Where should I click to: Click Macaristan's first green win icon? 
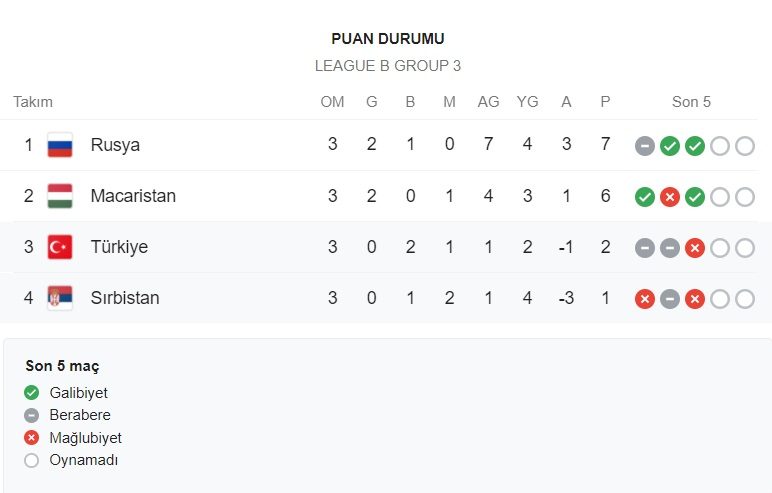click(644, 197)
